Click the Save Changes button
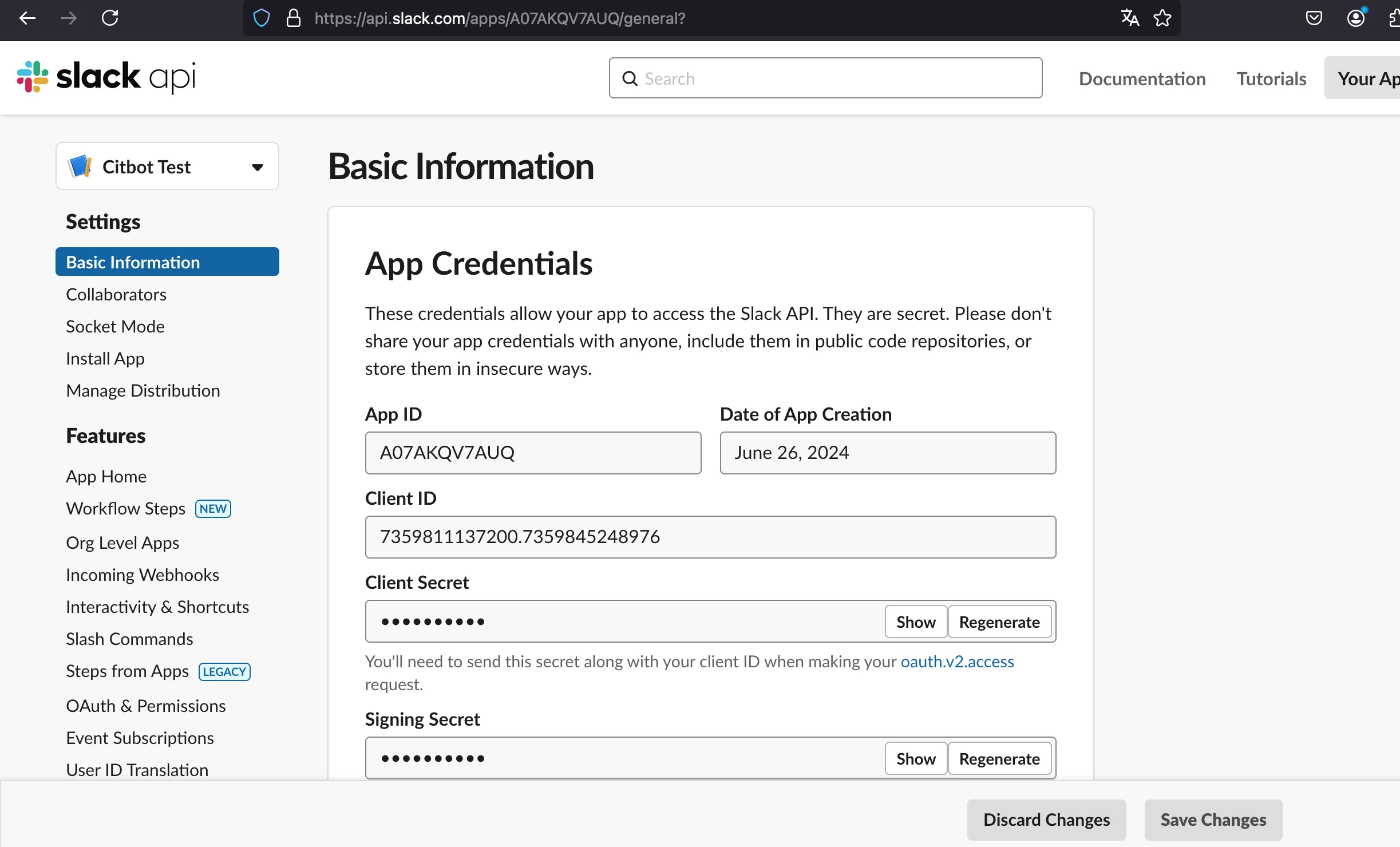The width and height of the screenshot is (1400, 847). point(1213,820)
